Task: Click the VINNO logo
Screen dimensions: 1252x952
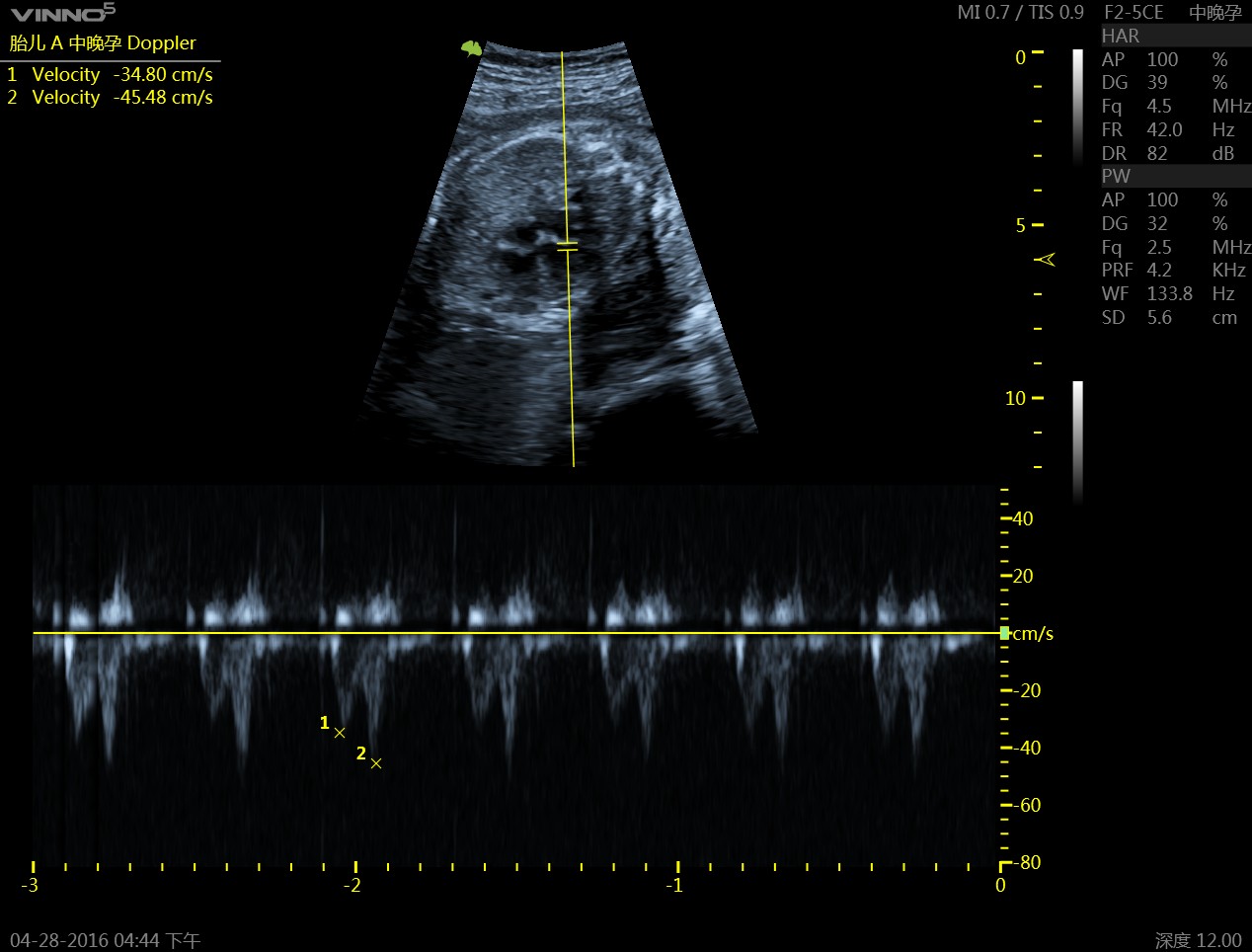Action: click(62, 14)
